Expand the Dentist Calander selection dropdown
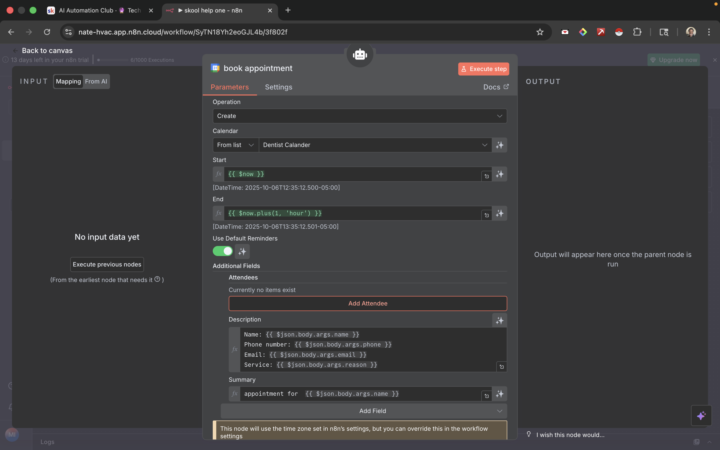Image resolution: width=720 pixels, height=450 pixels. point(375,145)
